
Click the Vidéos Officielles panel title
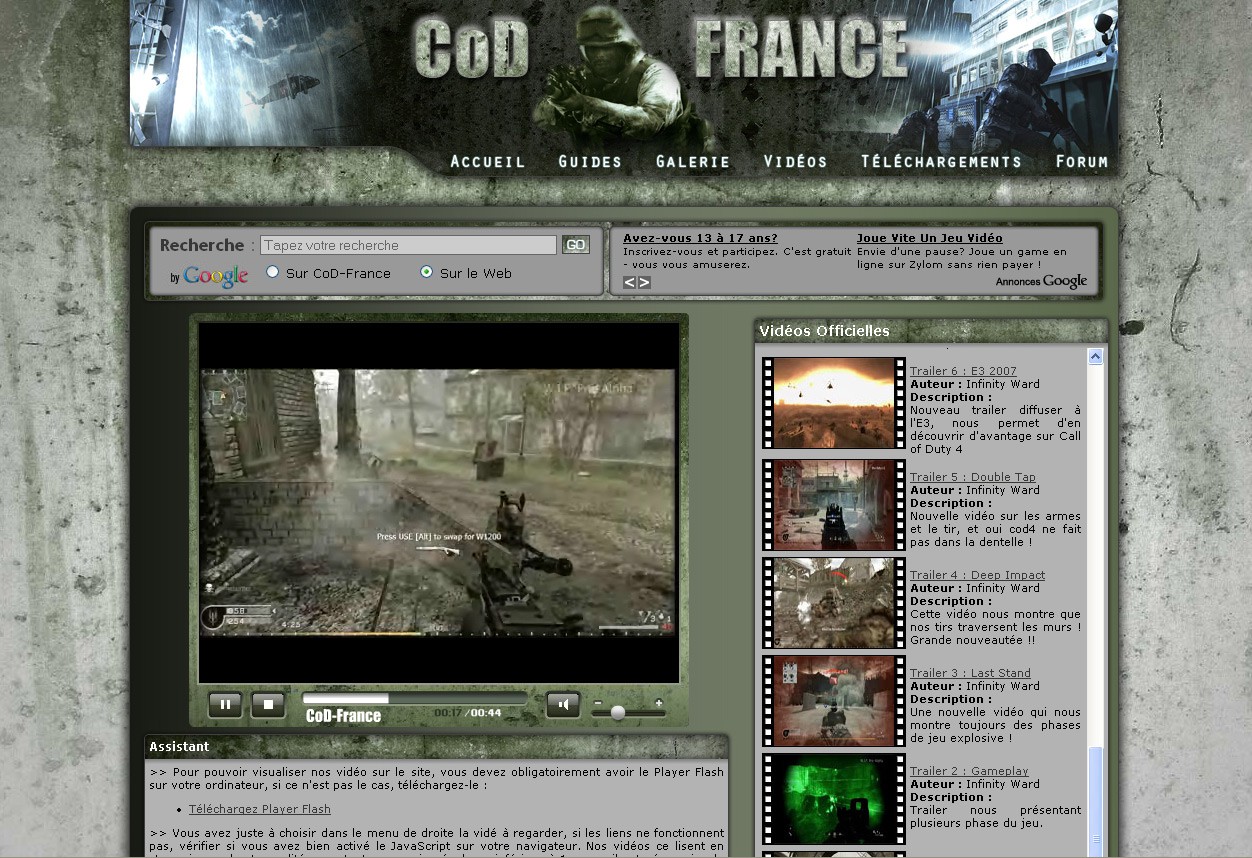pos(824,331)
